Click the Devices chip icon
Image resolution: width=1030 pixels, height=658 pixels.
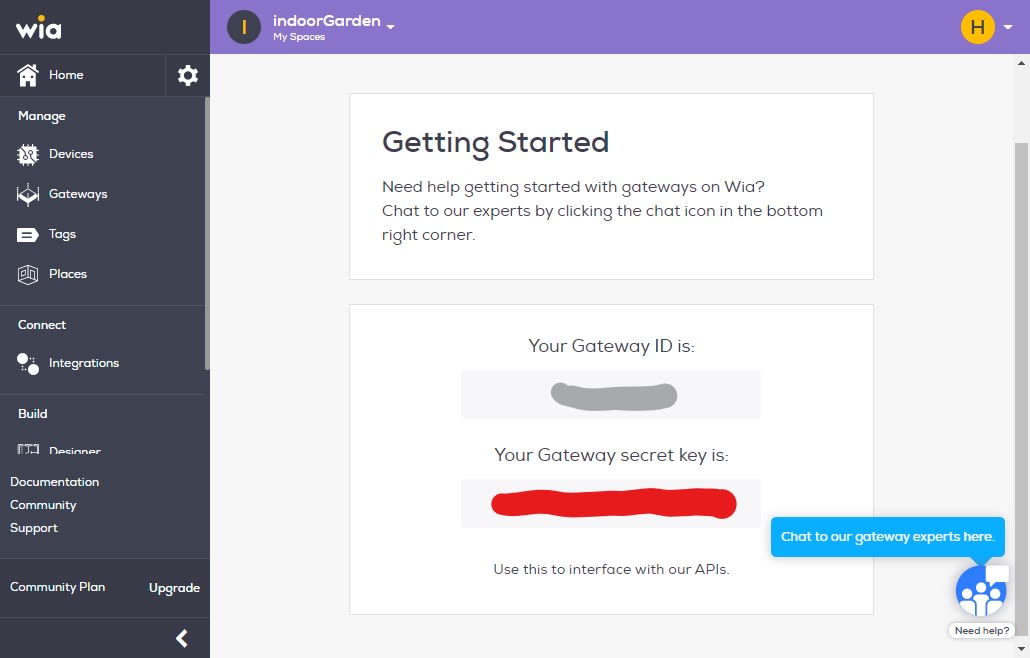(x=28, y=154)
